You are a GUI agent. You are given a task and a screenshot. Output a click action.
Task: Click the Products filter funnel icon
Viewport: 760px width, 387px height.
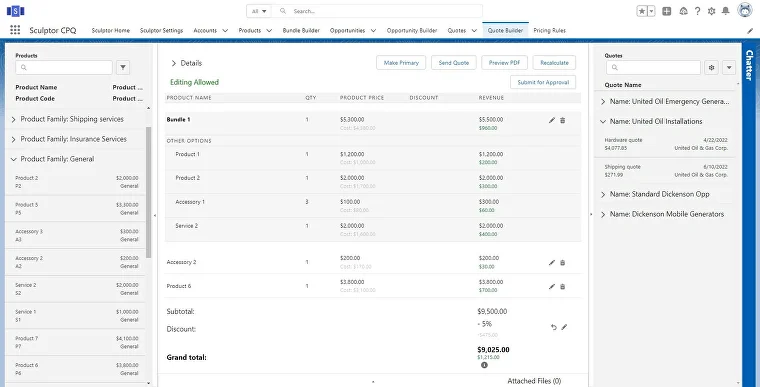(123, 67)
